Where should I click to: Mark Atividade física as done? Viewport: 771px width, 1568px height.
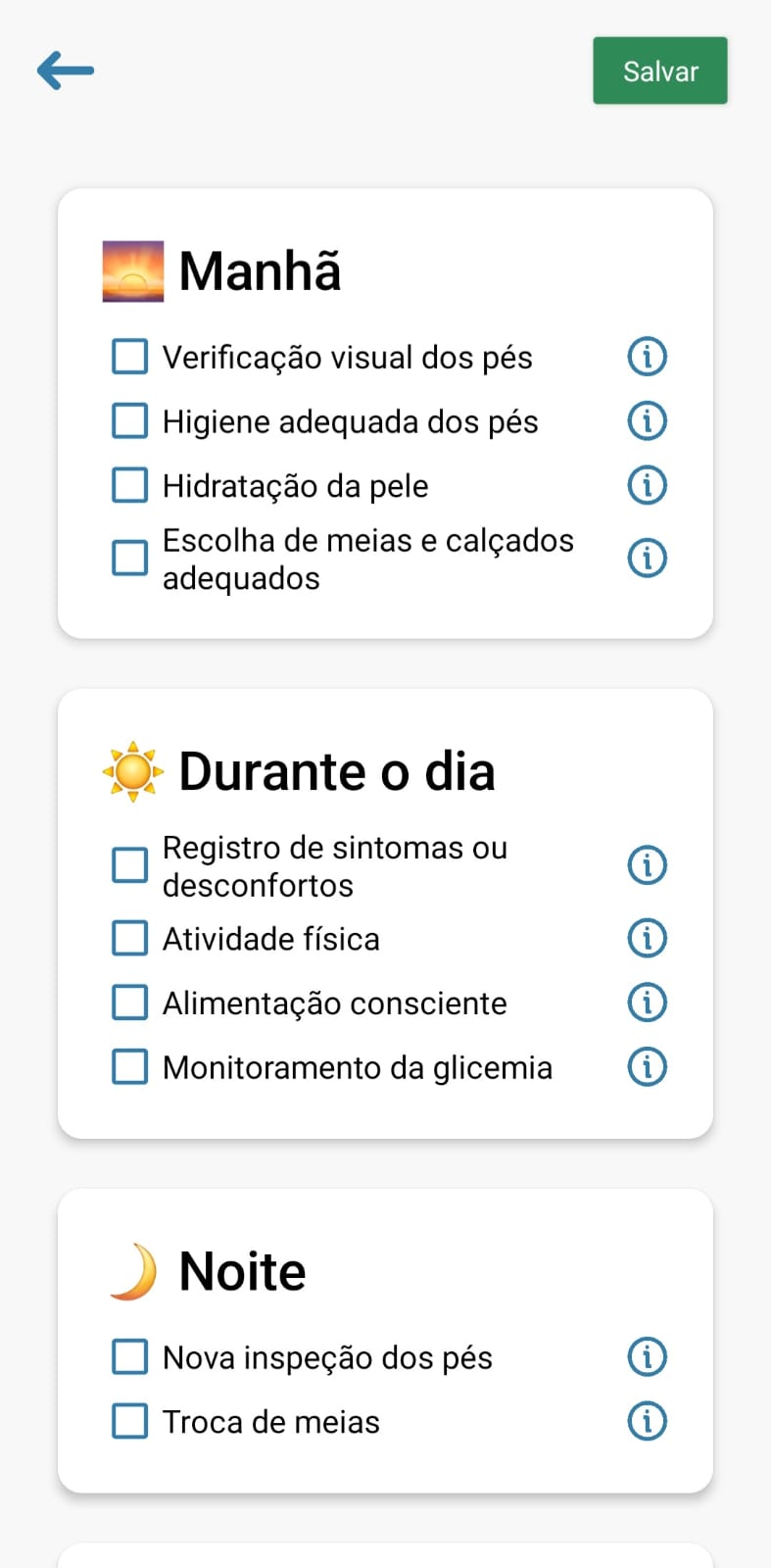point(130,938)
